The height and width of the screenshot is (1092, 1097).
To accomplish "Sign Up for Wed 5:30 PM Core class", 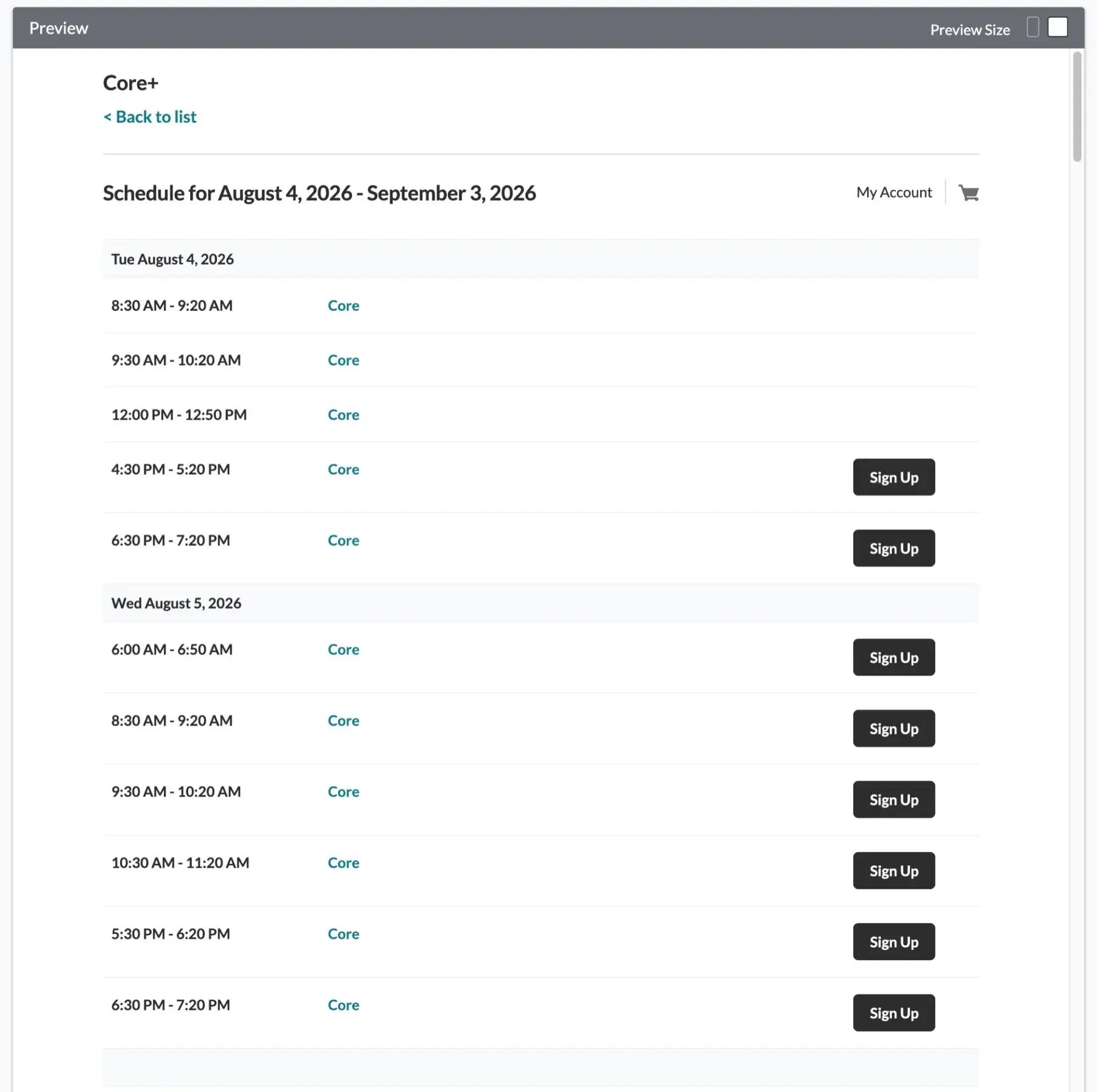I will (x=893, y=942).
